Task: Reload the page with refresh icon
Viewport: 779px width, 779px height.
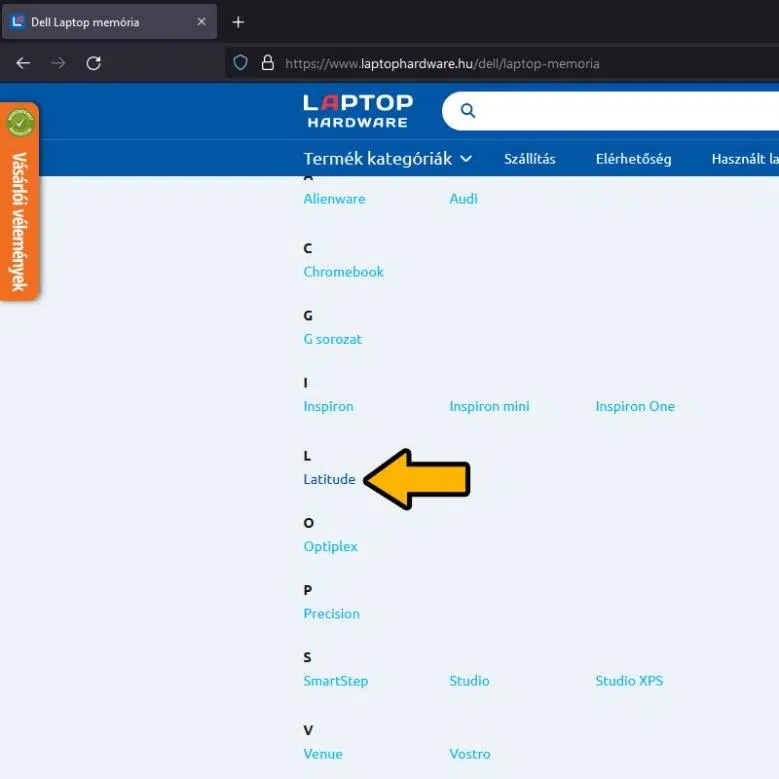Action: tap(93, 63)
